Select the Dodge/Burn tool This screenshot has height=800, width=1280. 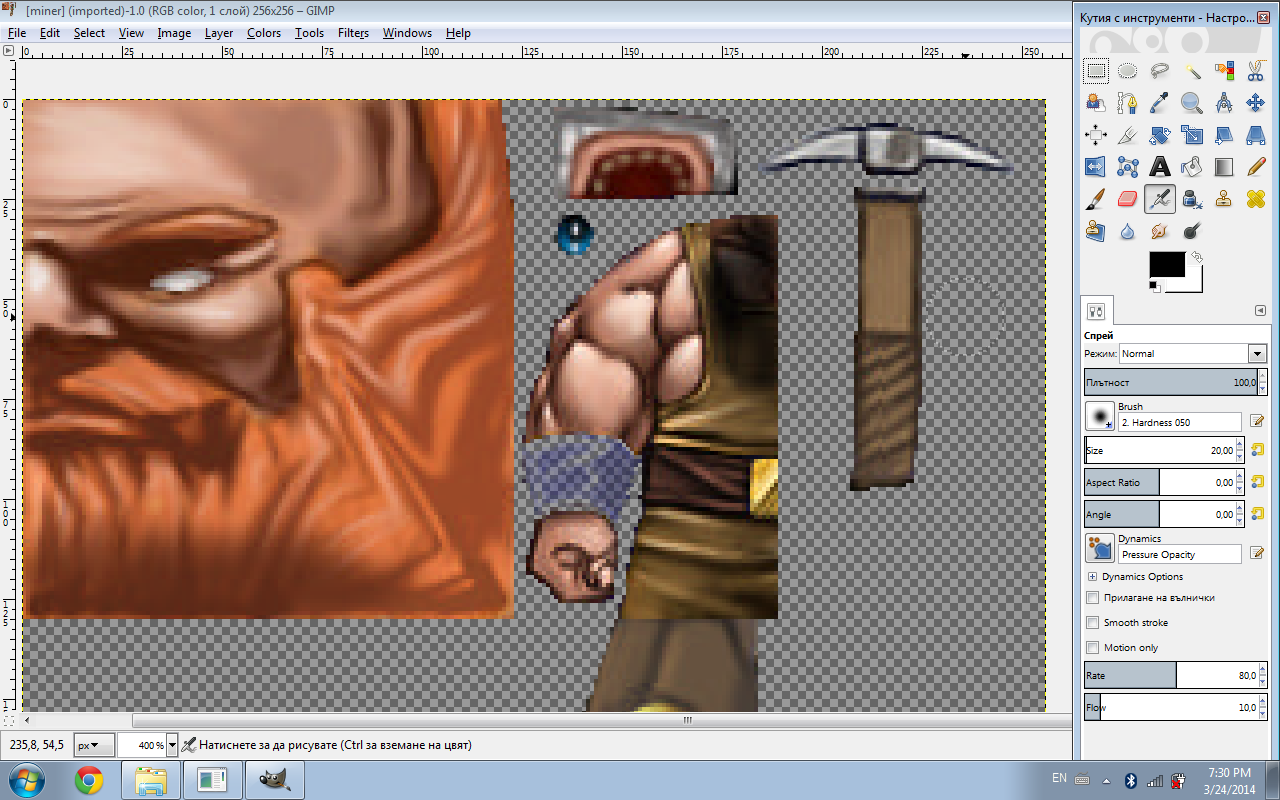click(x=1192, y=231)
